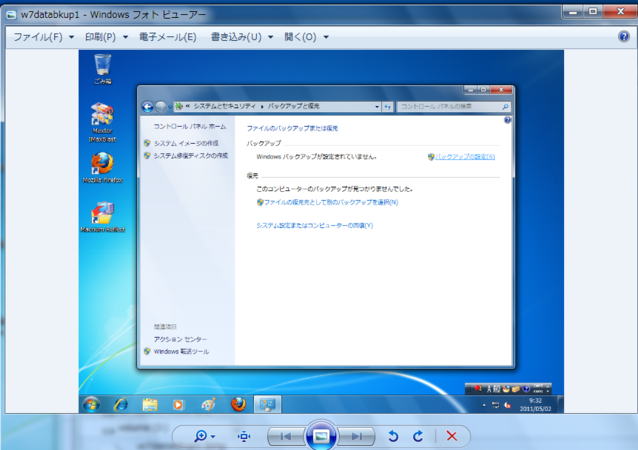Click バックアップと復元 breadcrumb
The image size is (638, 450).
click(293, 106)
